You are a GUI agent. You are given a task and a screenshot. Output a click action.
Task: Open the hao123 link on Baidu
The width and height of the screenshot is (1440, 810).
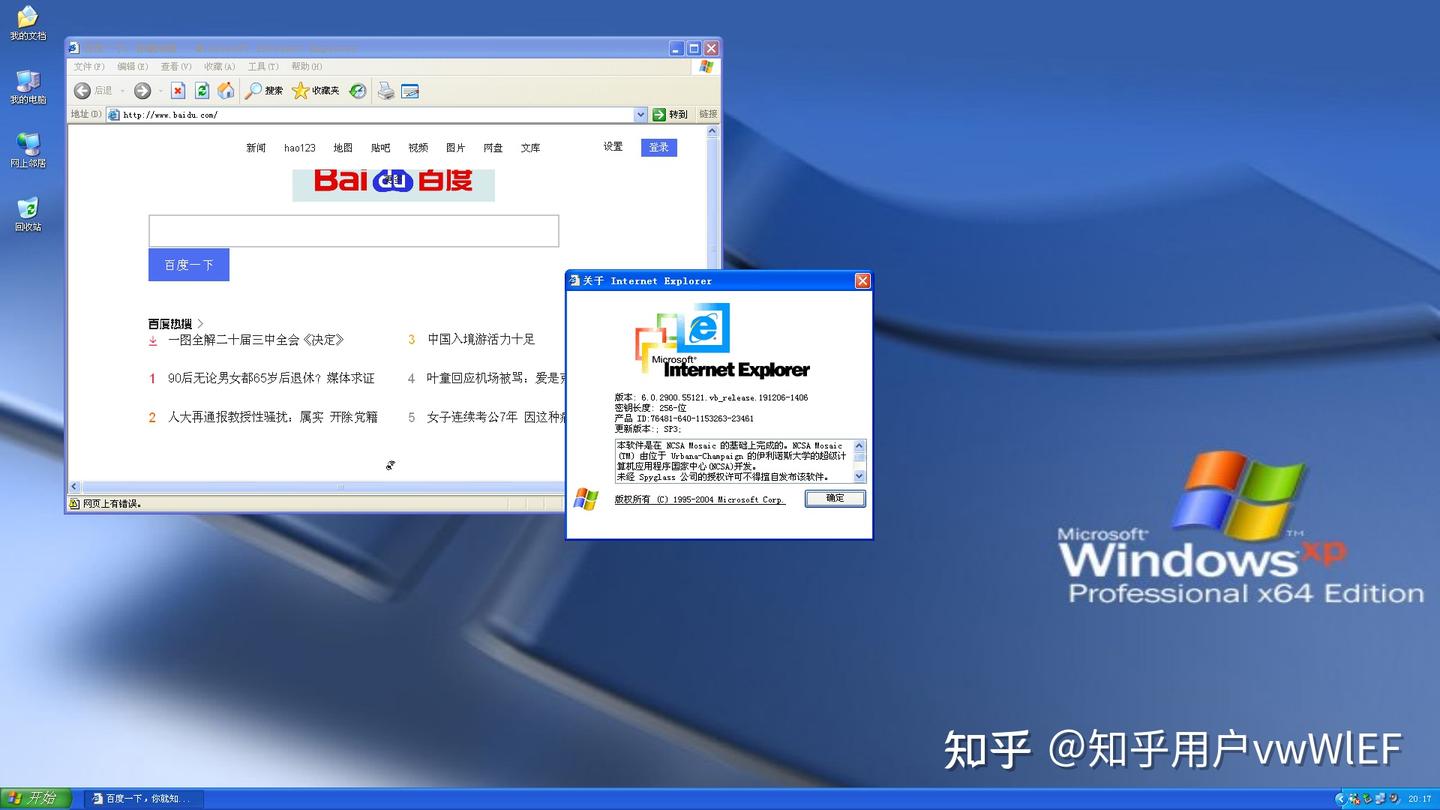299,147
